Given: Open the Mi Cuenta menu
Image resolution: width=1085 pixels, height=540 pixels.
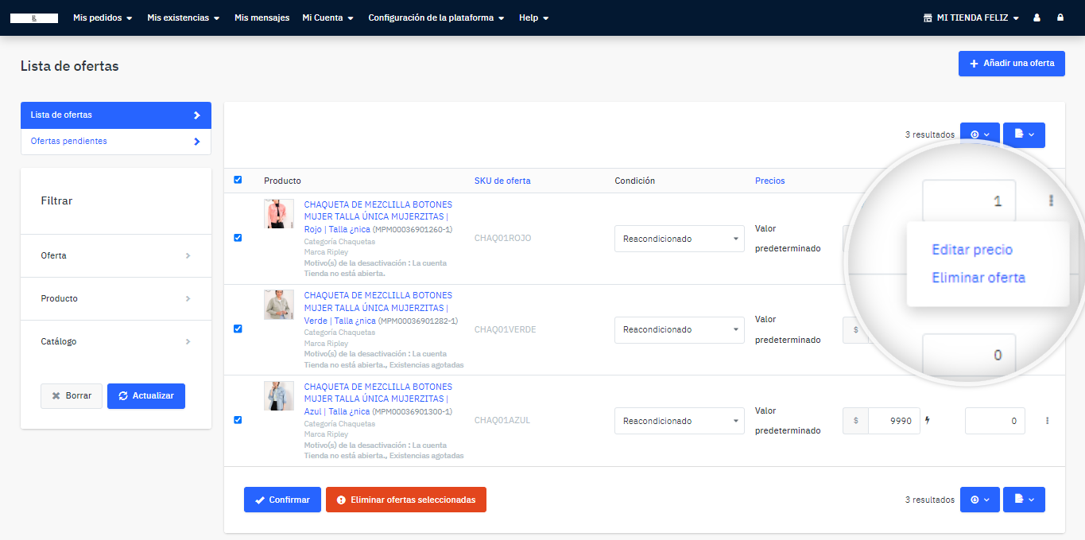Looking at the screenshot, I should point(328,18).
